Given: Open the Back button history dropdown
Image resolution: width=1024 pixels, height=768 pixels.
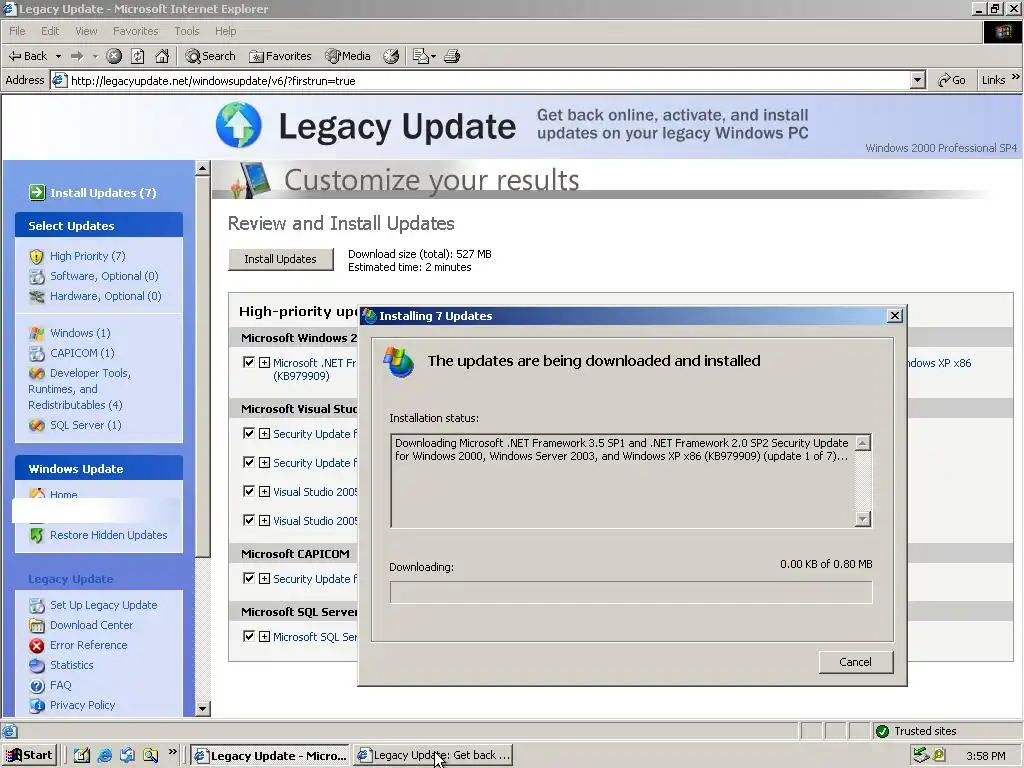Looking at the screenshot, I should pyautogui.click(x=58, y=56).
